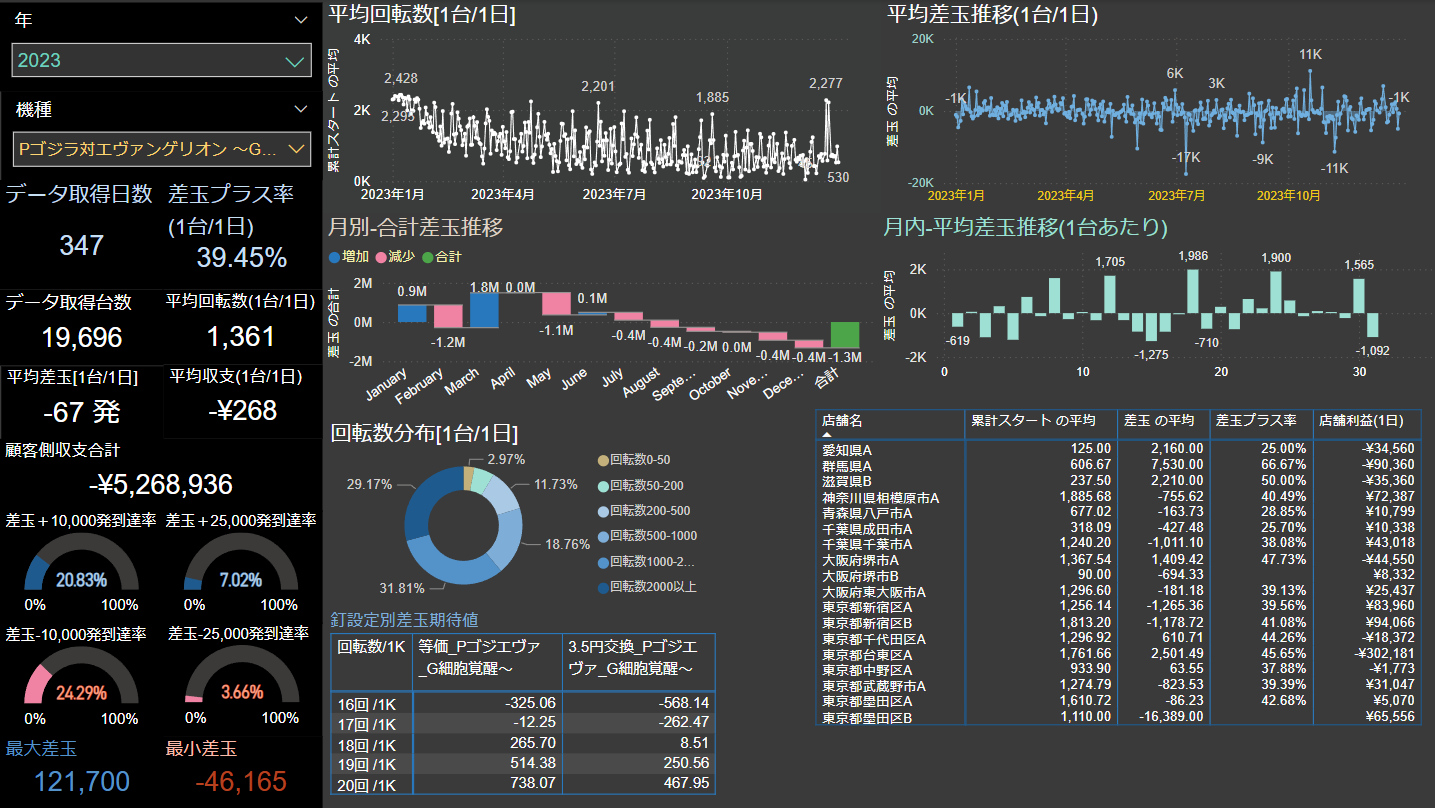Screen dimensions: 1435x808
Task: Click the 回転数500-1000 legend dot
Action: tap(602, 536)
